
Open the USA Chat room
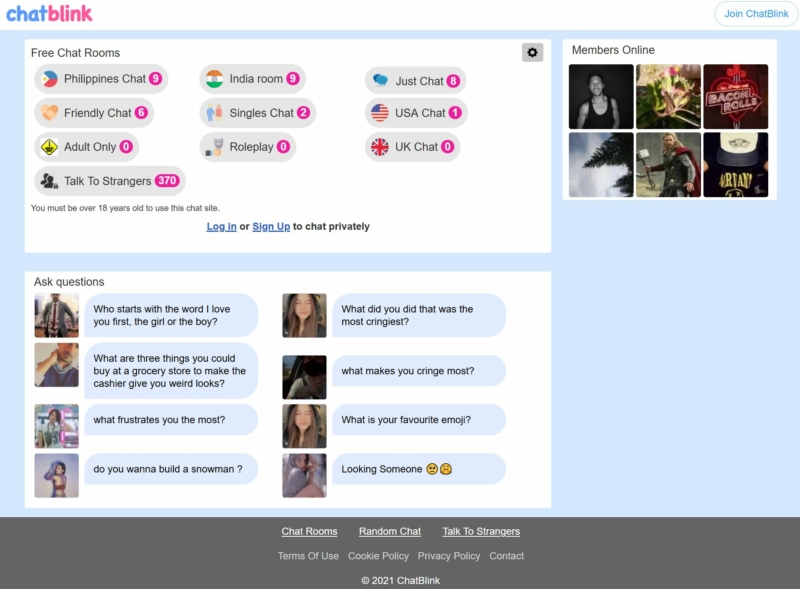[416, 113]
